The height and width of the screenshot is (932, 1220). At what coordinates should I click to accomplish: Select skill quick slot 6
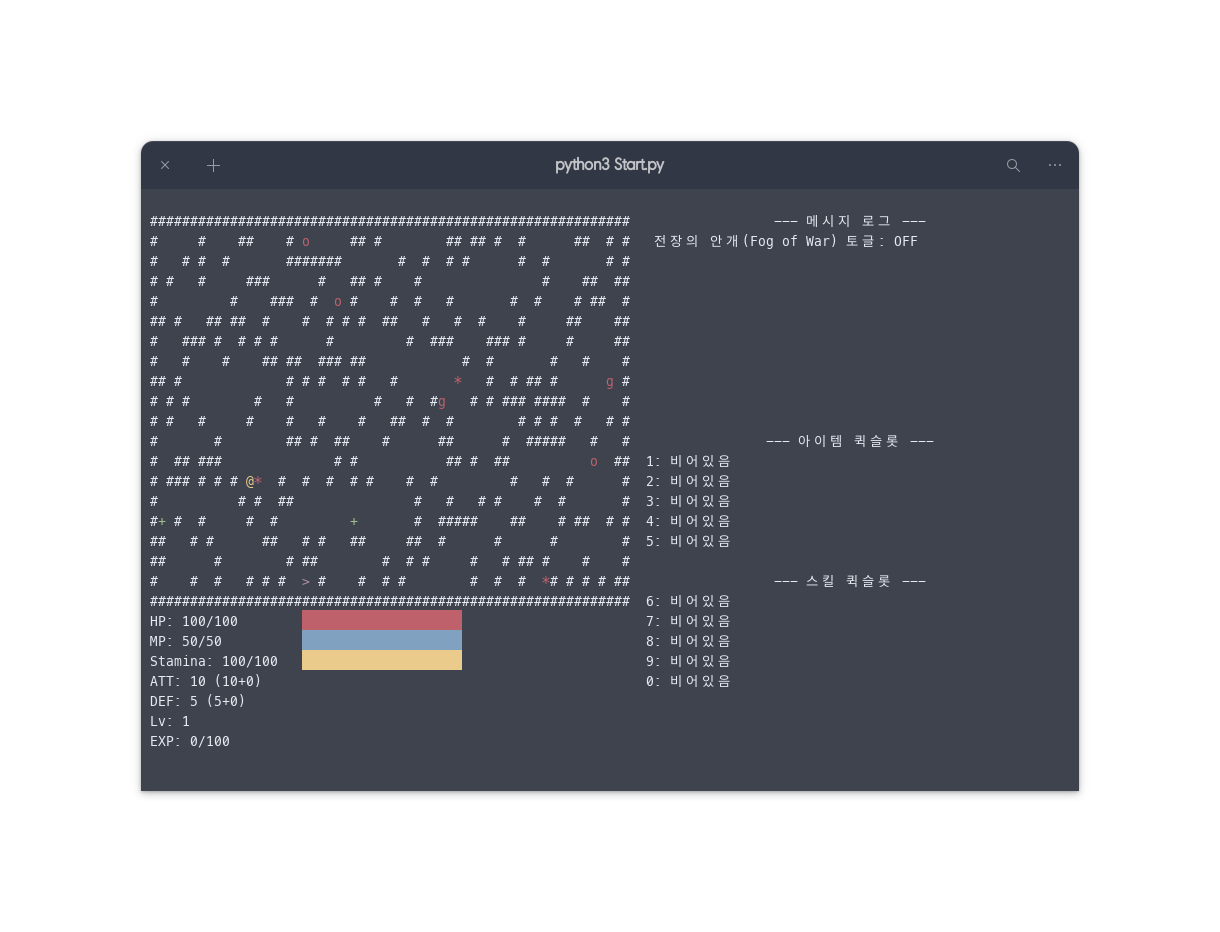[x=688, y=601]
